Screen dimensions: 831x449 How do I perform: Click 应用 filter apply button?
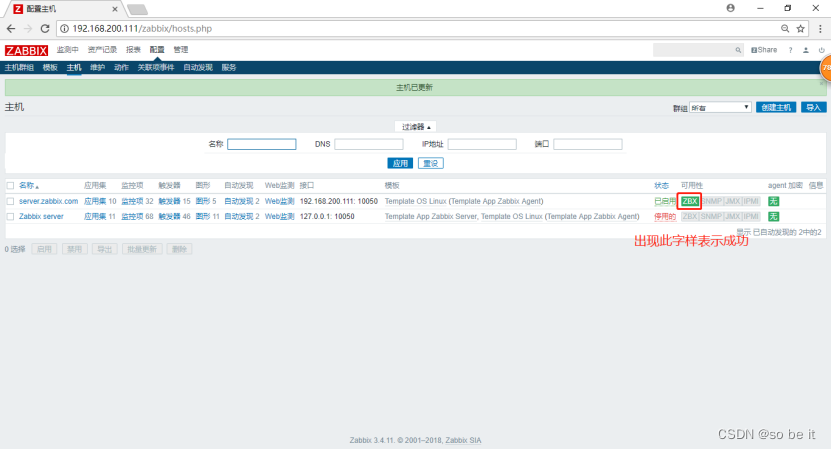click(400, 163)
